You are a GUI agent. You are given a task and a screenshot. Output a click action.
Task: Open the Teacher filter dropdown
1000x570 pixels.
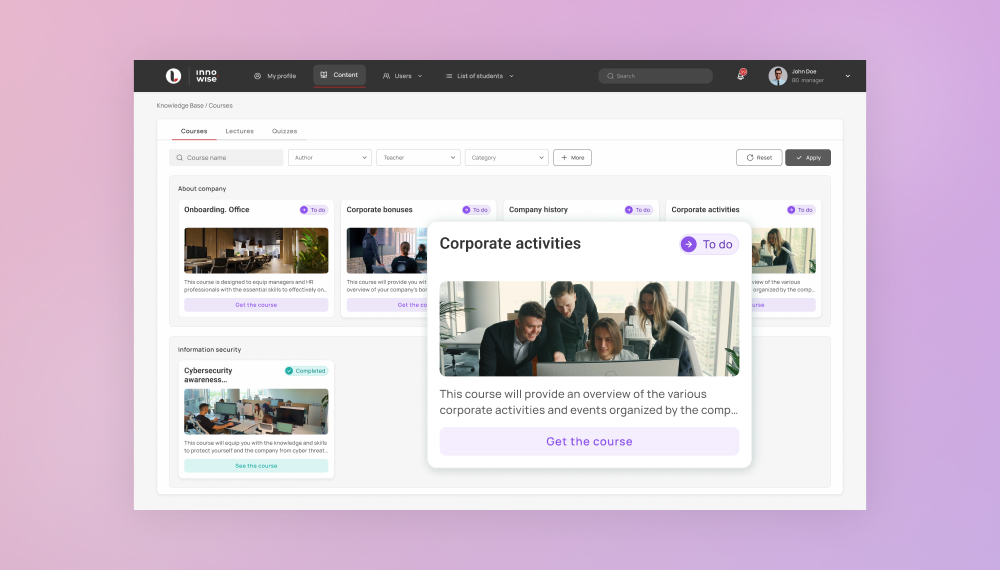[x=418, y=157]
